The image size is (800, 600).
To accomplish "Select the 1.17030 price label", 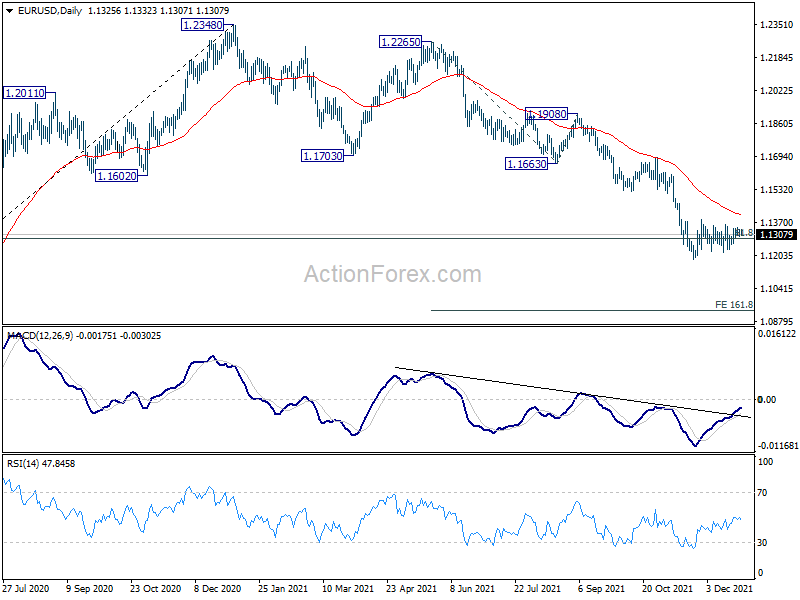I will click(x=322, y=156).
